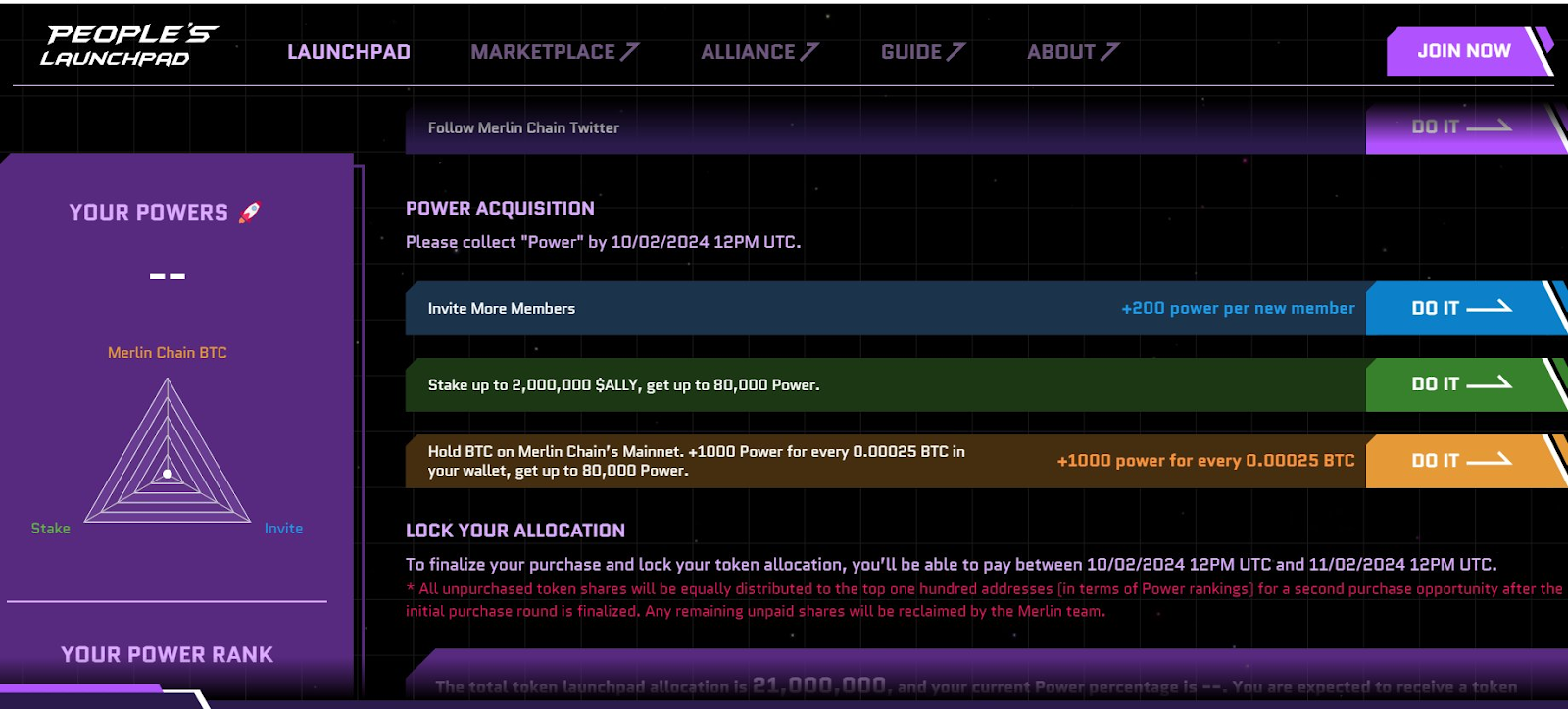Click the arrow icon next to About
The height and width of the screenshot is (709, 1568).
pyautogui.click(x=1109, y=52)
